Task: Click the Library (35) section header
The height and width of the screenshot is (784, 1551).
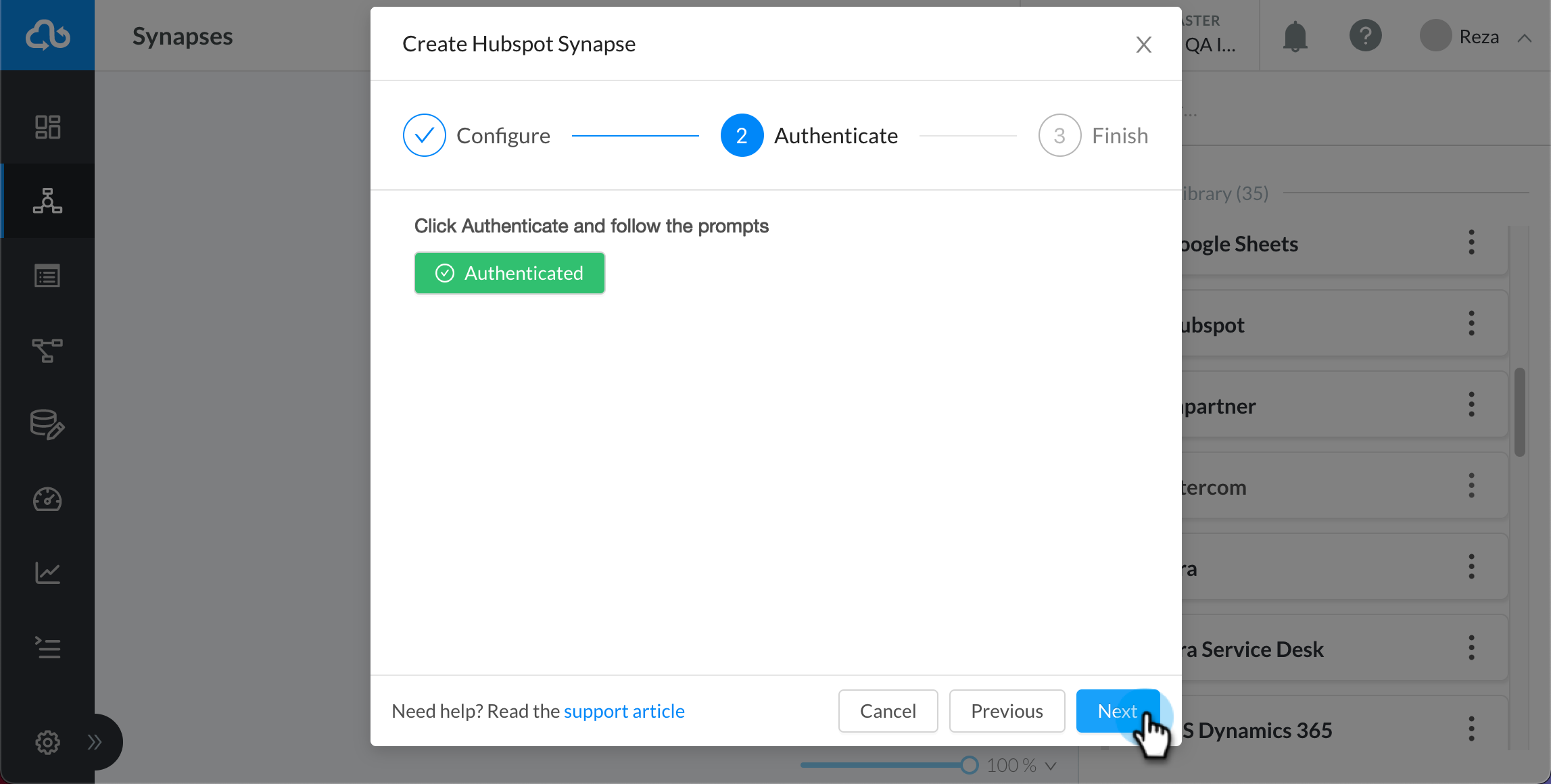Action: pyautogui.click(x=1225, y=193)
